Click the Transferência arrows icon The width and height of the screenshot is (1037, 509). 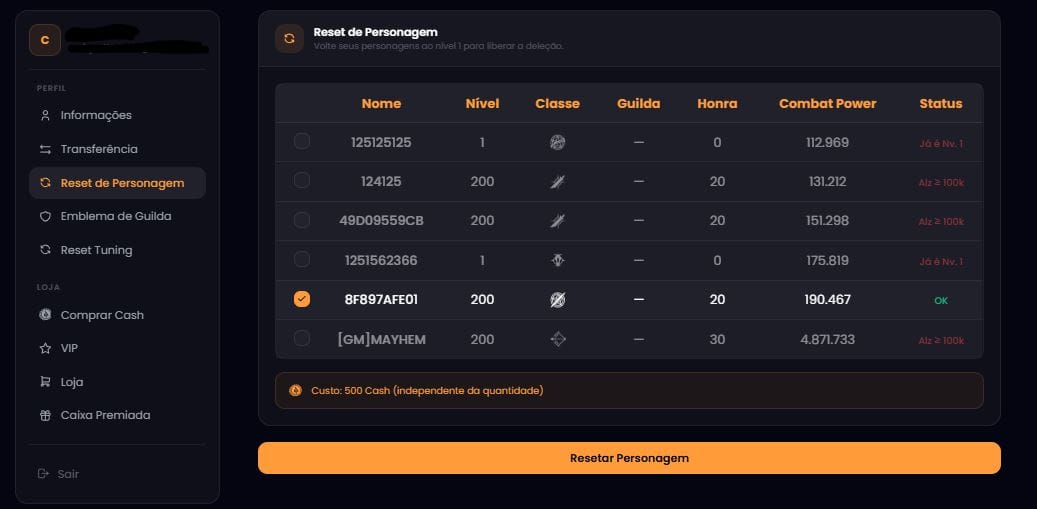(x=45, y=149)
